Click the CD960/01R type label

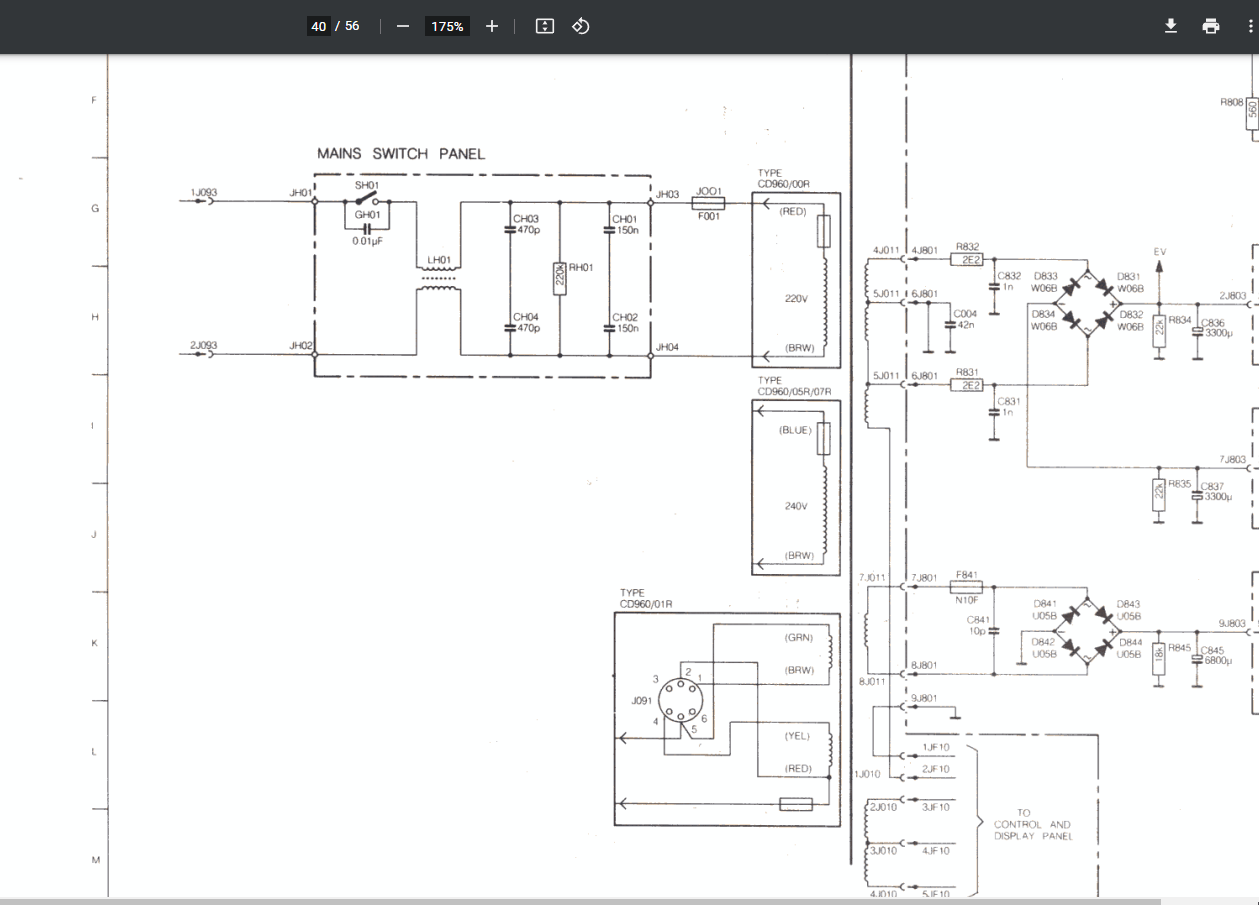pyautogui.click(x=646, y=604)
